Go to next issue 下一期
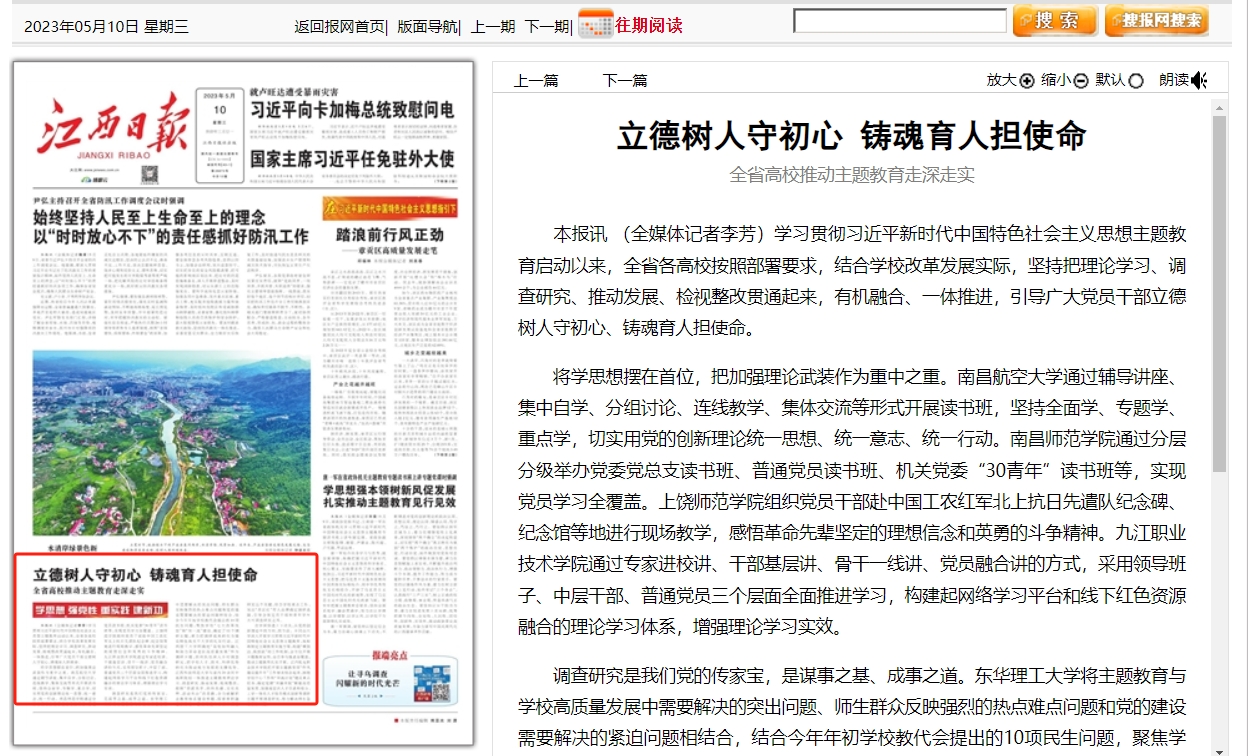This screenshot has width=1248, height=756. click(x=546, y=27)
